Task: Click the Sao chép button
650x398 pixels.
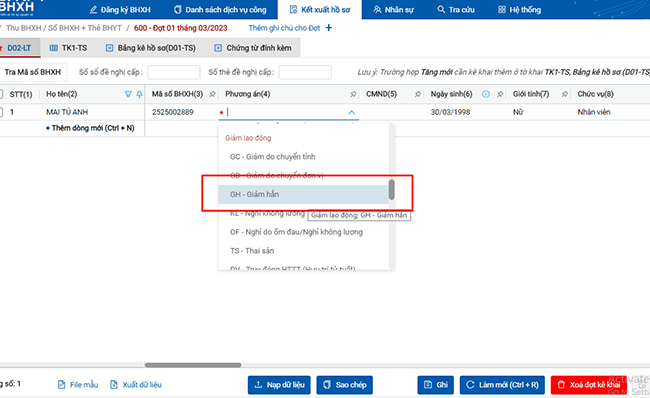Action: (x=344, y=385)
